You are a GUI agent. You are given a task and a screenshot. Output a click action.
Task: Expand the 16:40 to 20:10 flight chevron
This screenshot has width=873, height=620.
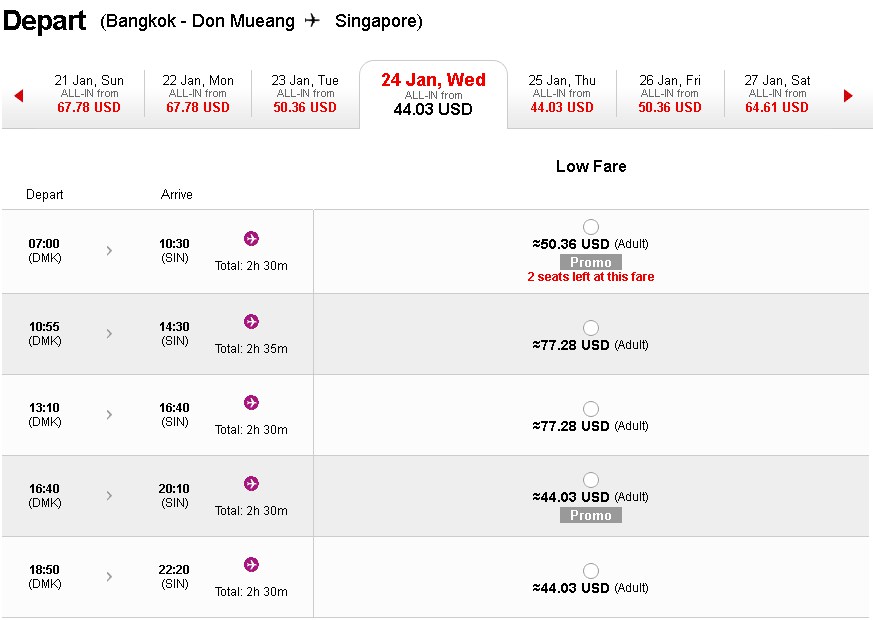[109, 496]
